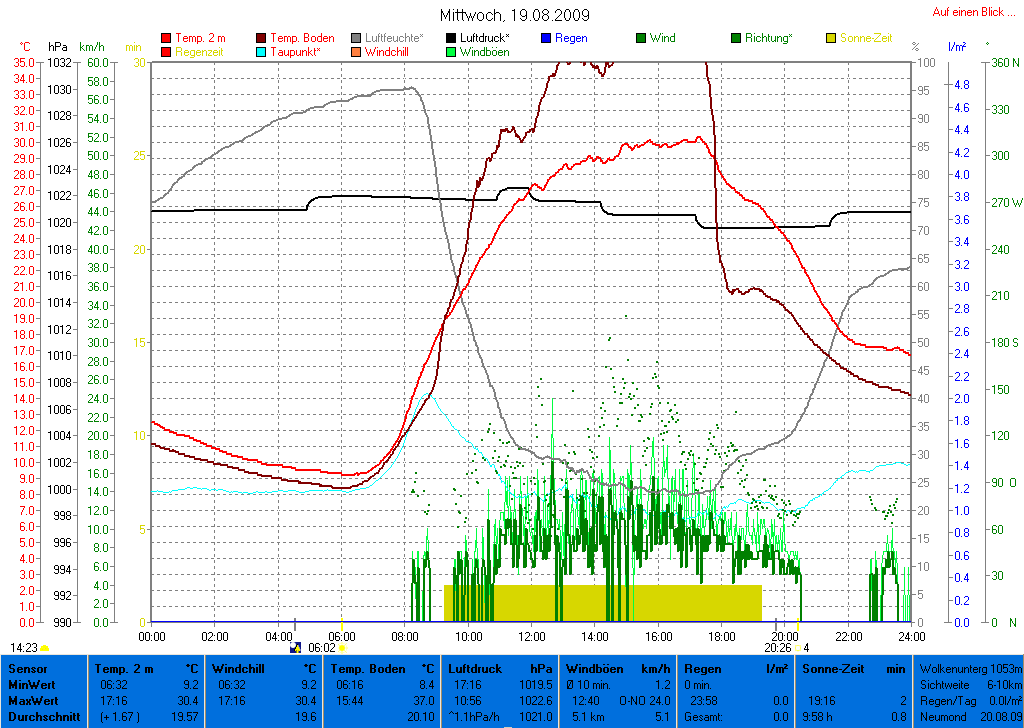The image size is (1024, 728).
Task: Click the orange Windchill legend square
Action: point(357,52)
